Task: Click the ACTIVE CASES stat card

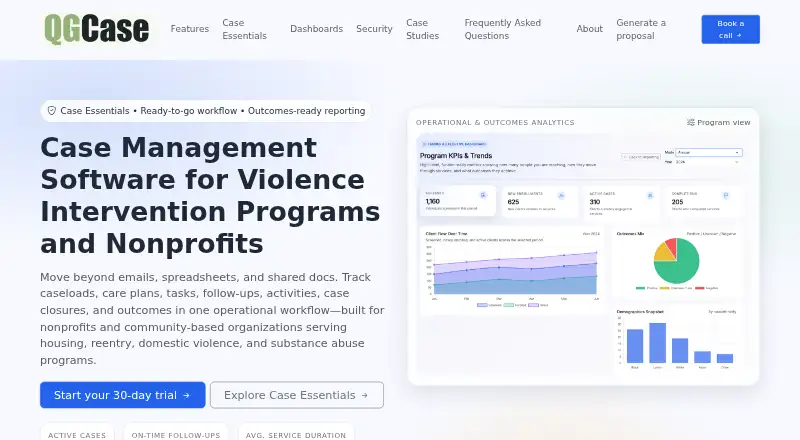Action: [77, 432]
